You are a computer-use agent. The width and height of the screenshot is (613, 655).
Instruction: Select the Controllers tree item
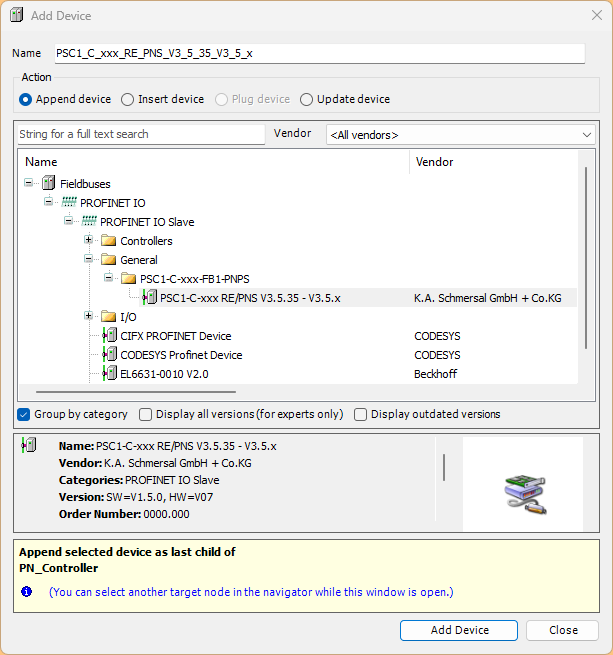(x=146, y=241)
